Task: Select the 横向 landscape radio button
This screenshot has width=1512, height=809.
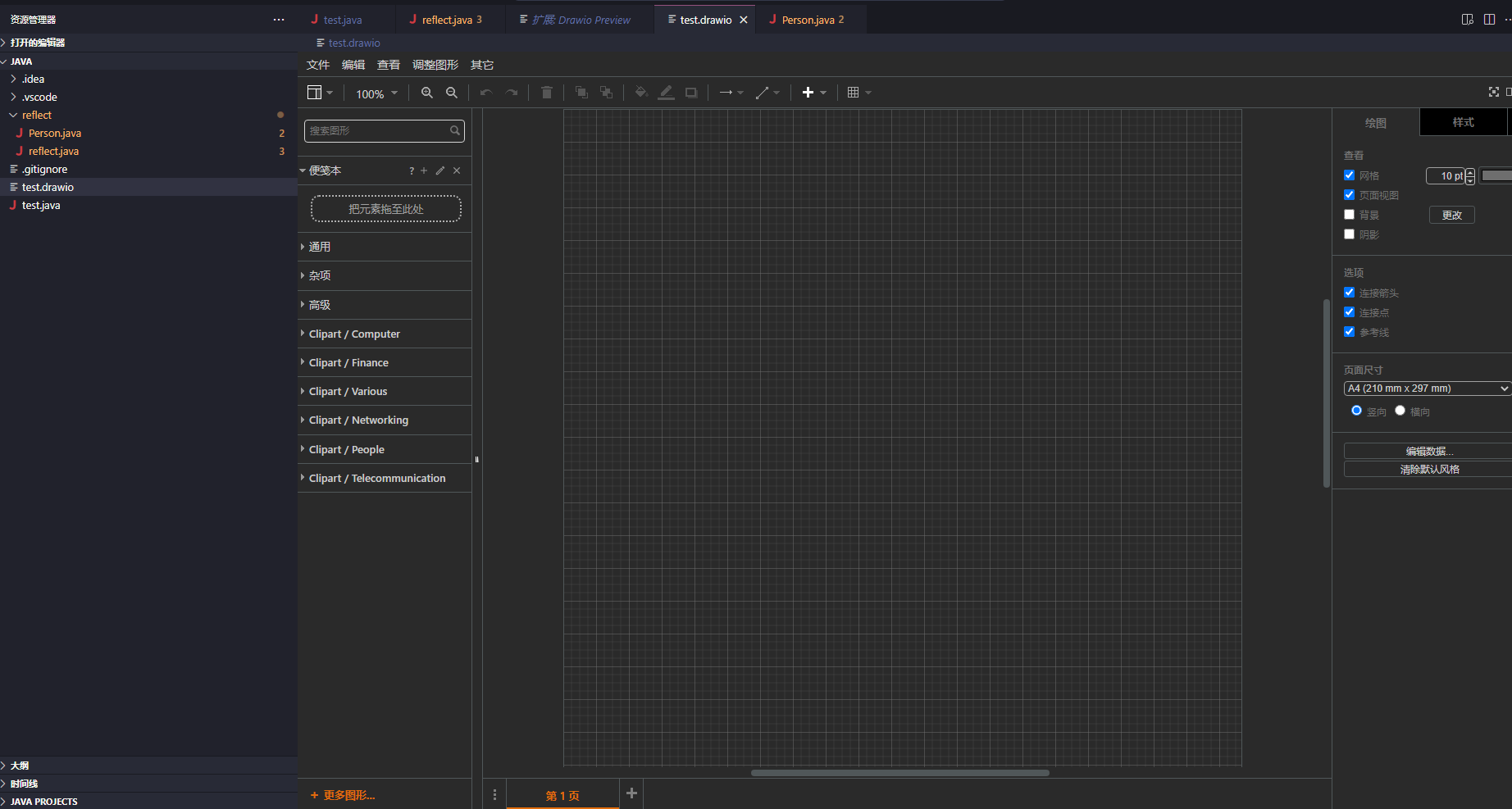Action: tap(1400, 411)
